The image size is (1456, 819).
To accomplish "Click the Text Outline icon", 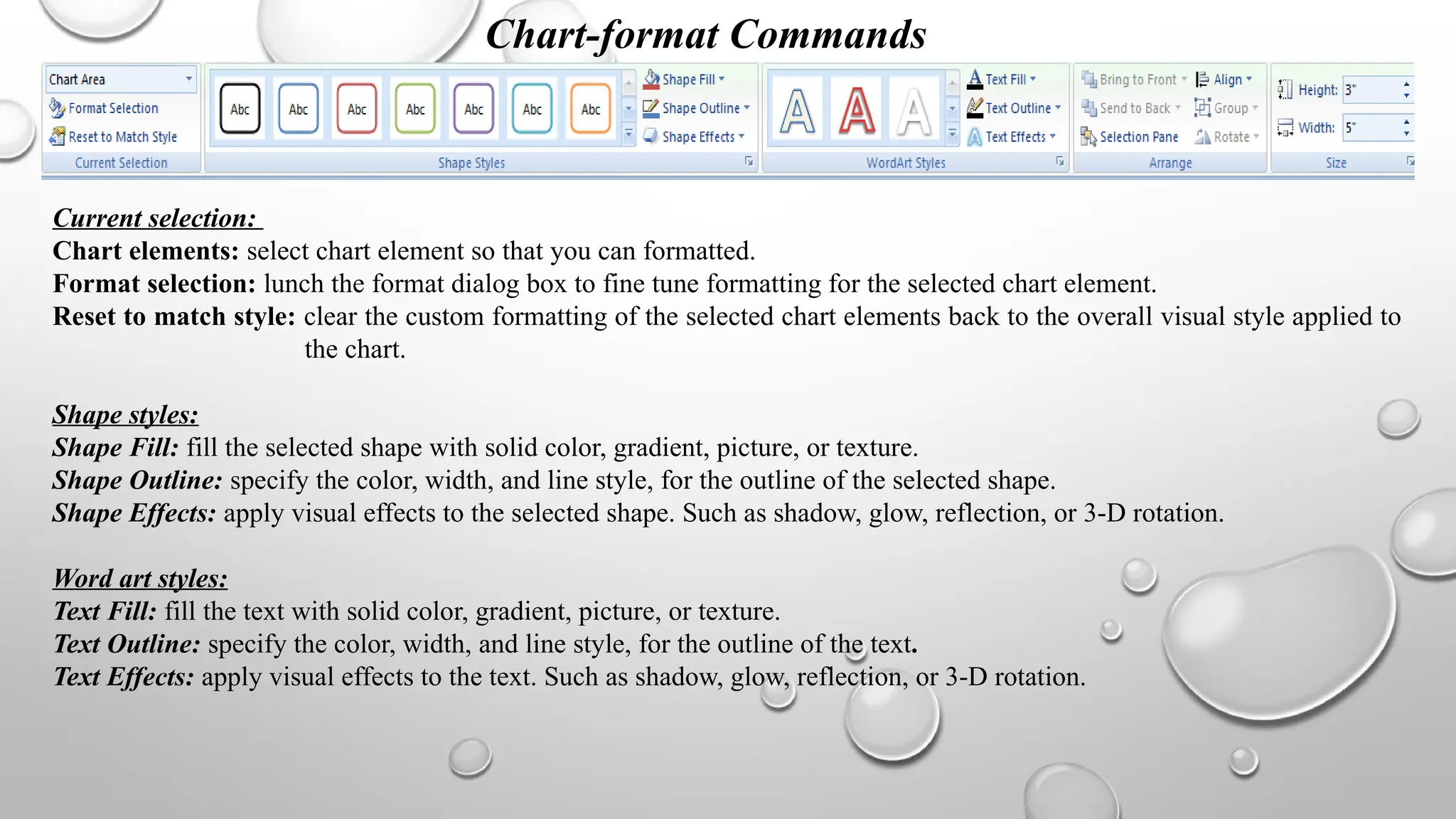I will pyautogui.click(x=975, y=108).
